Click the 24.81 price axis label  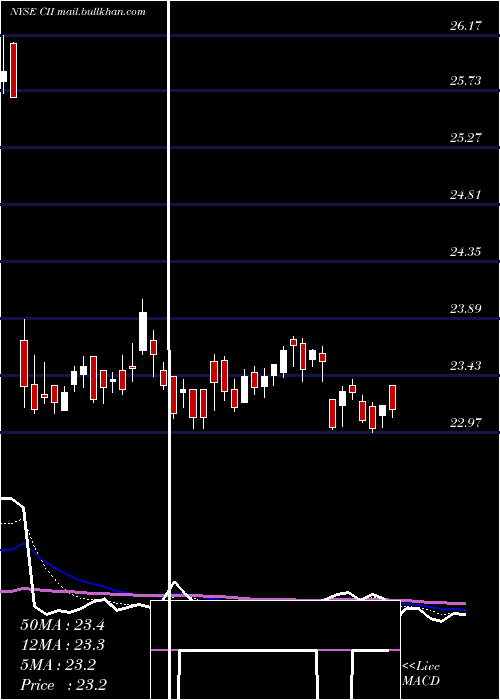tap(466, 195)
